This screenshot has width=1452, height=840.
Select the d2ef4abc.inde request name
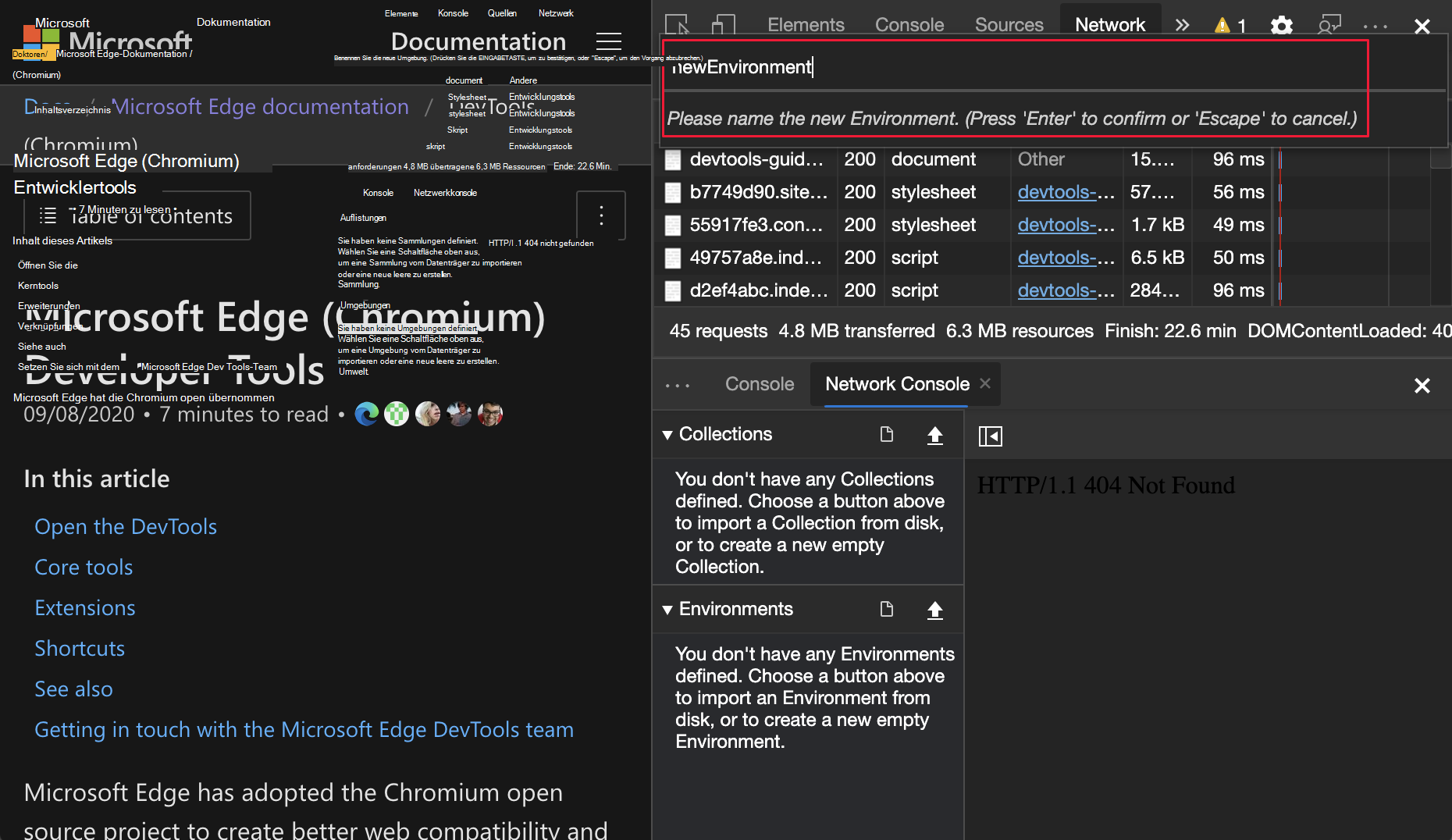coord(758,290)
